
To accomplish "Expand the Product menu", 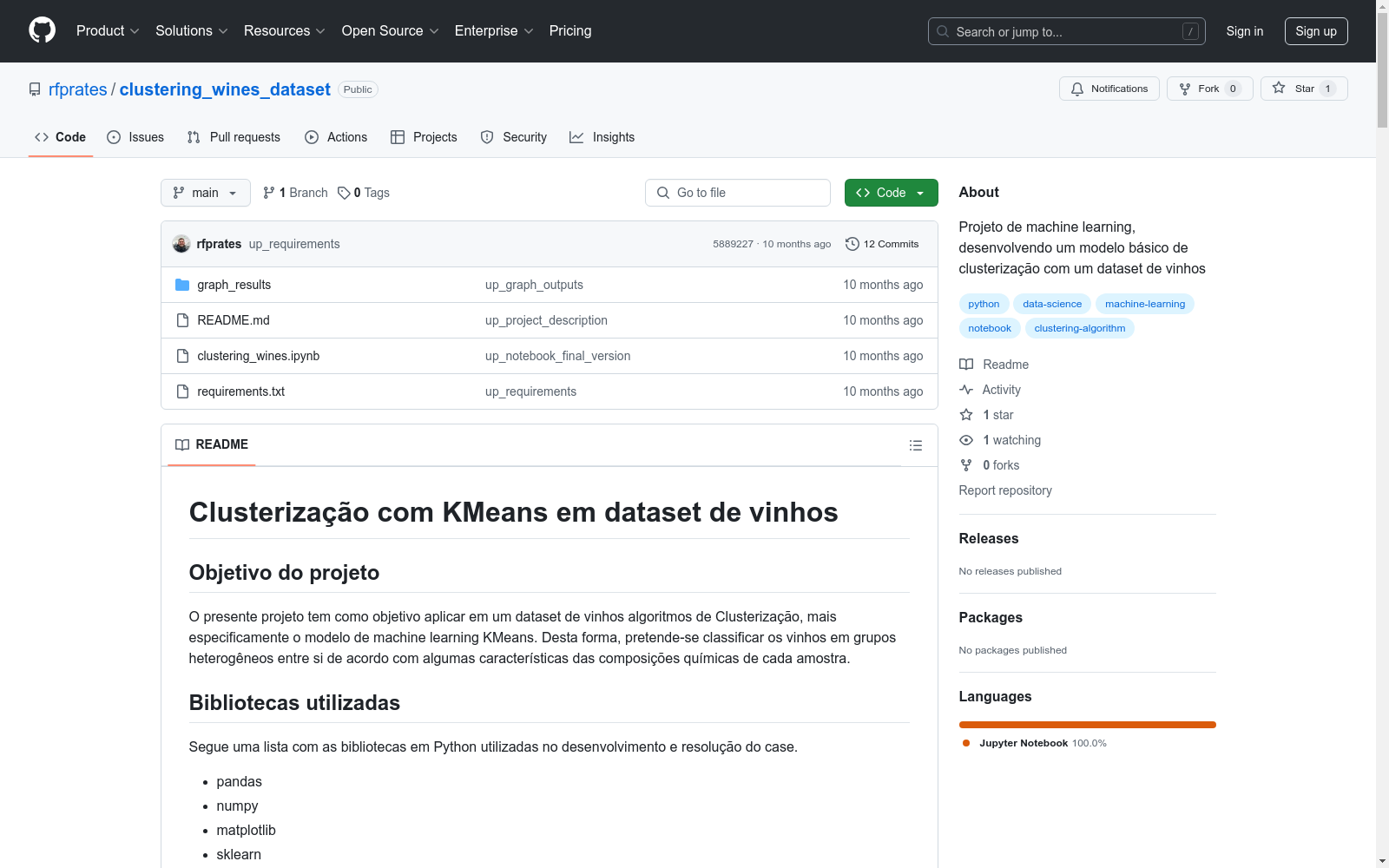I will coord(108,30).
